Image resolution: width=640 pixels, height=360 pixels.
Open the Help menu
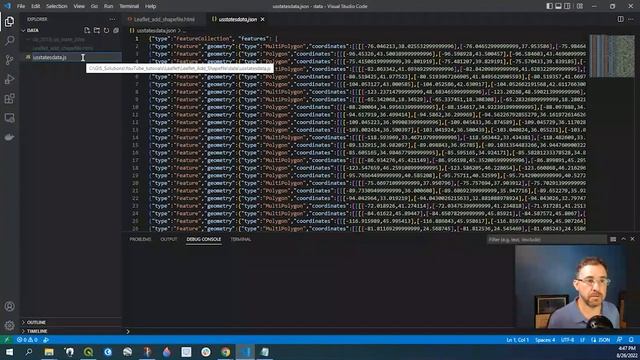(x=151, y=6)
